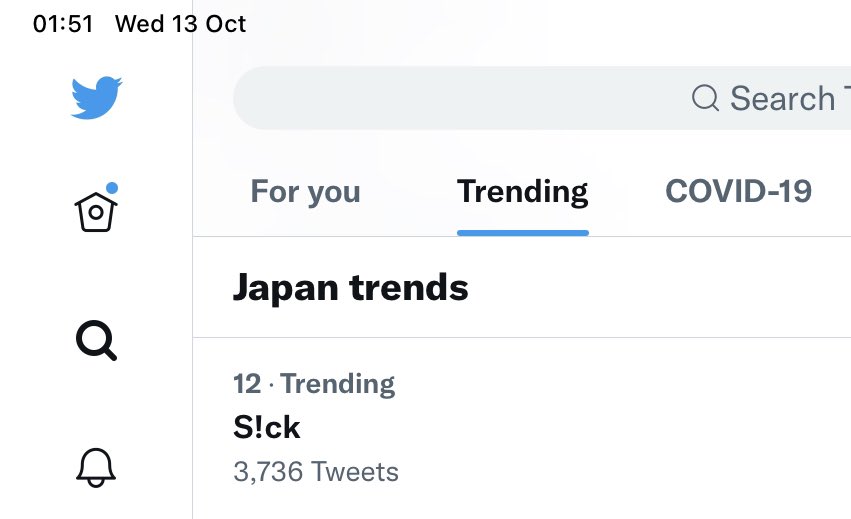
Task: Click the 3,736 Tweets count
Action: point(316,471)
